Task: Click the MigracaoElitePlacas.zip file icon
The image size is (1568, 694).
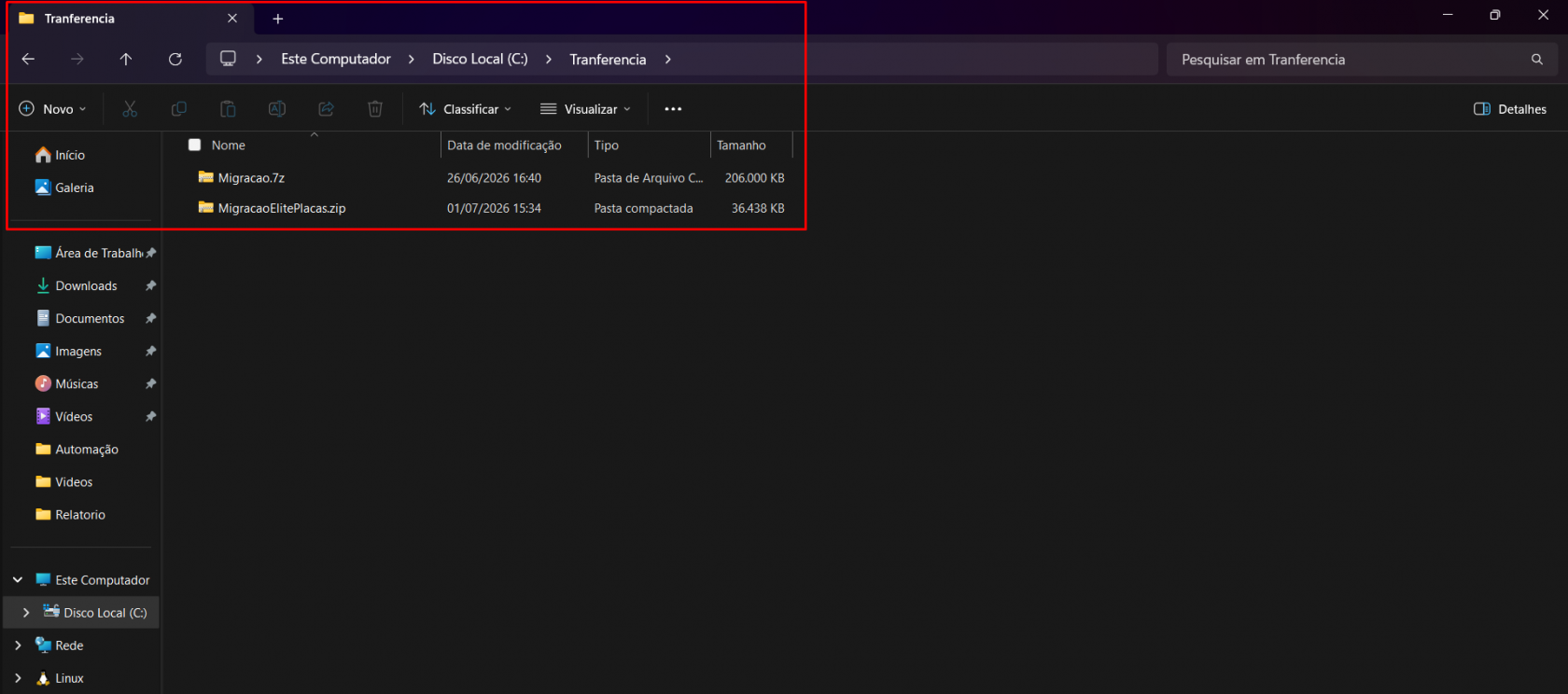Action: pyautogui.click(x=206, y=208)
